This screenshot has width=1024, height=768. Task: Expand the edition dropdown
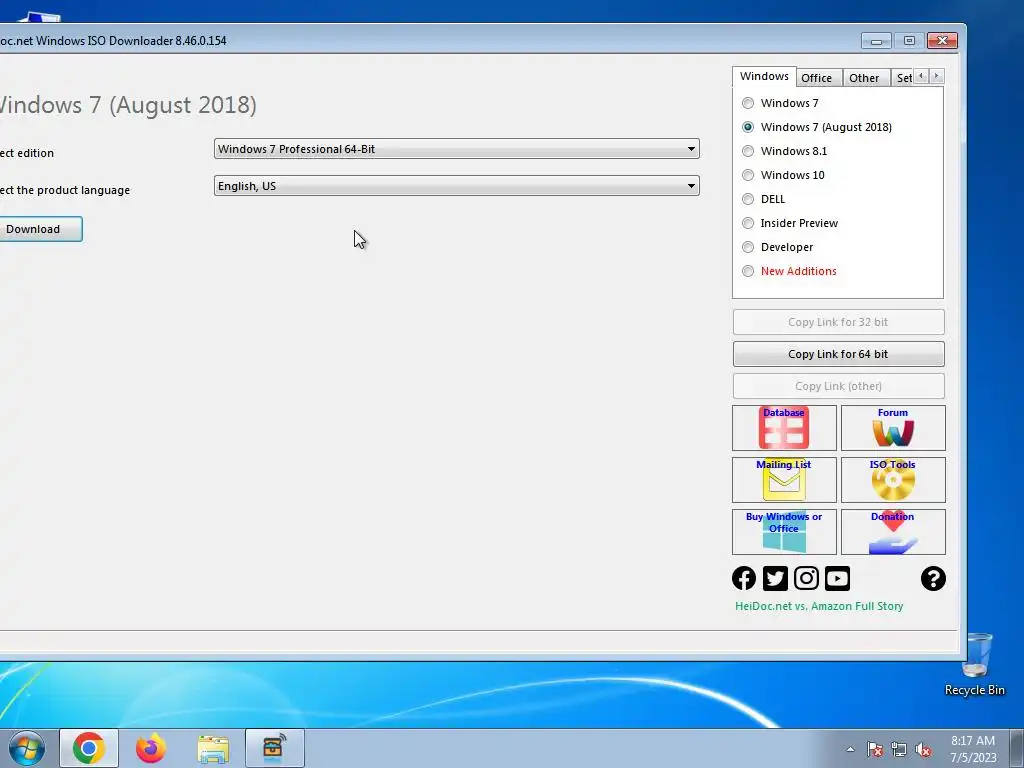(x=456, y=149)
